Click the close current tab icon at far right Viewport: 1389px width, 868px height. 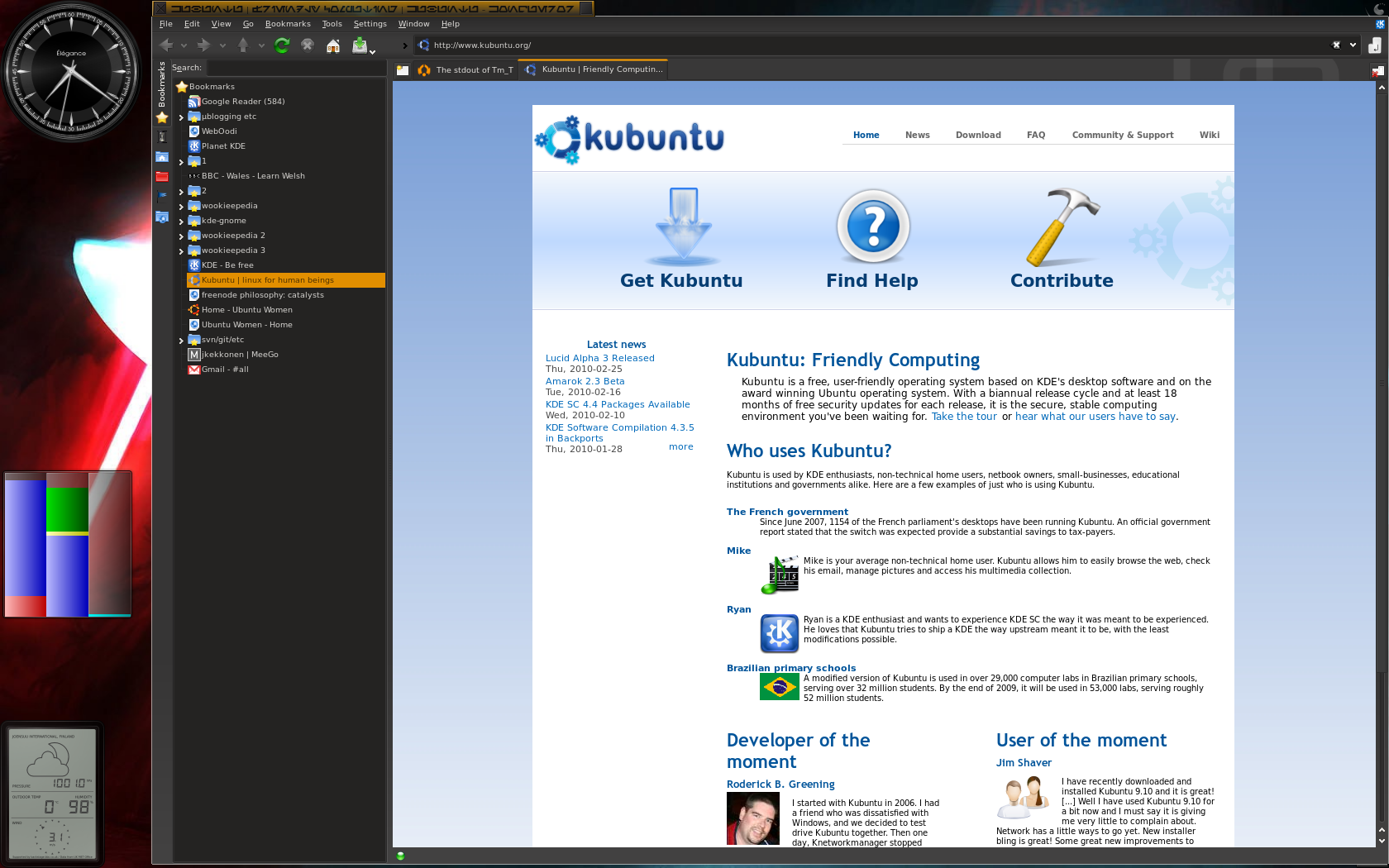click(x=1377, y=71)
